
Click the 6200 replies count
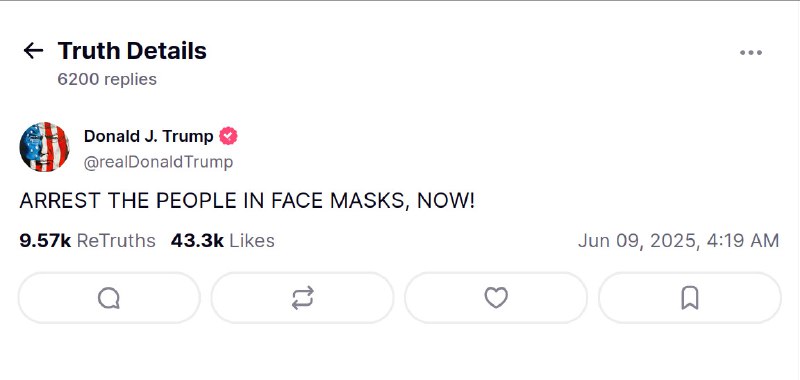click(107, 79)
